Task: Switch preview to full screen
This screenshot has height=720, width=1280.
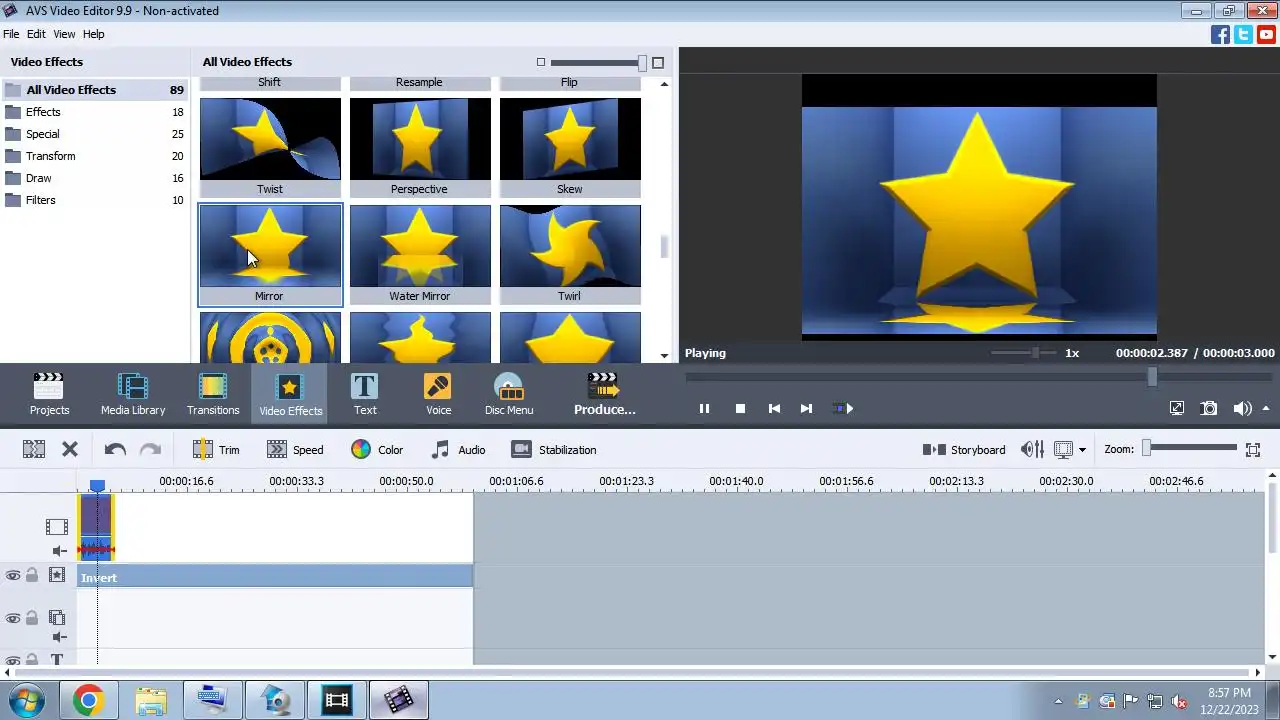Action: tap(1177, 408)
